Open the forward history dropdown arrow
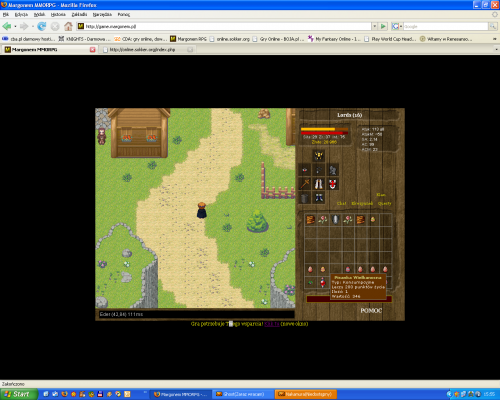The width and height of the screenshot is (500, 400). click(33, 26)
